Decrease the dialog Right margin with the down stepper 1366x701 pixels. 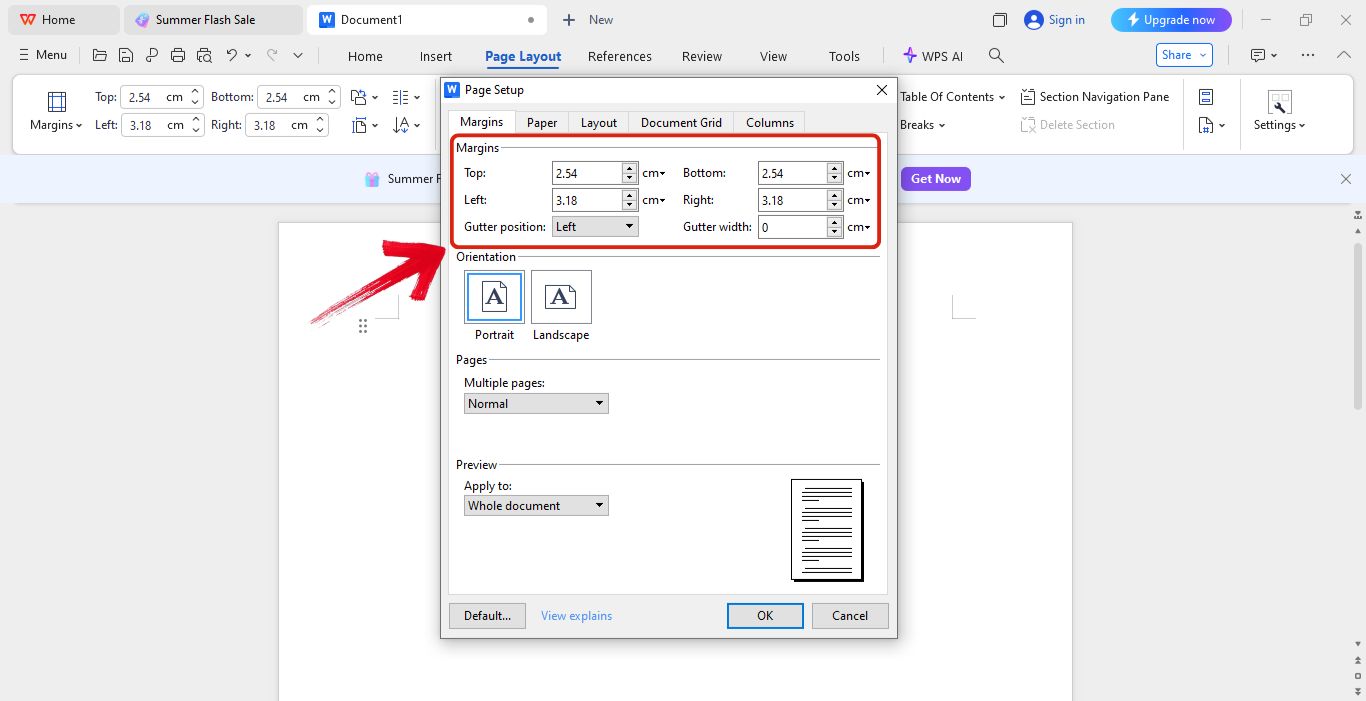click(834, 205)
